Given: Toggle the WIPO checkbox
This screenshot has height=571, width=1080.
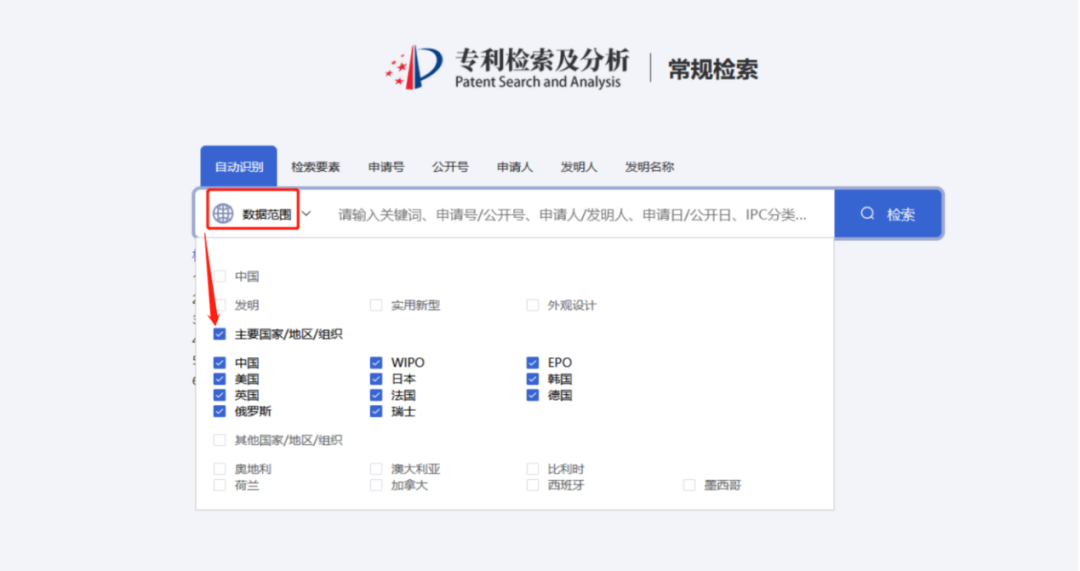Looking at the screenshot, I should (x=376, y=363).
